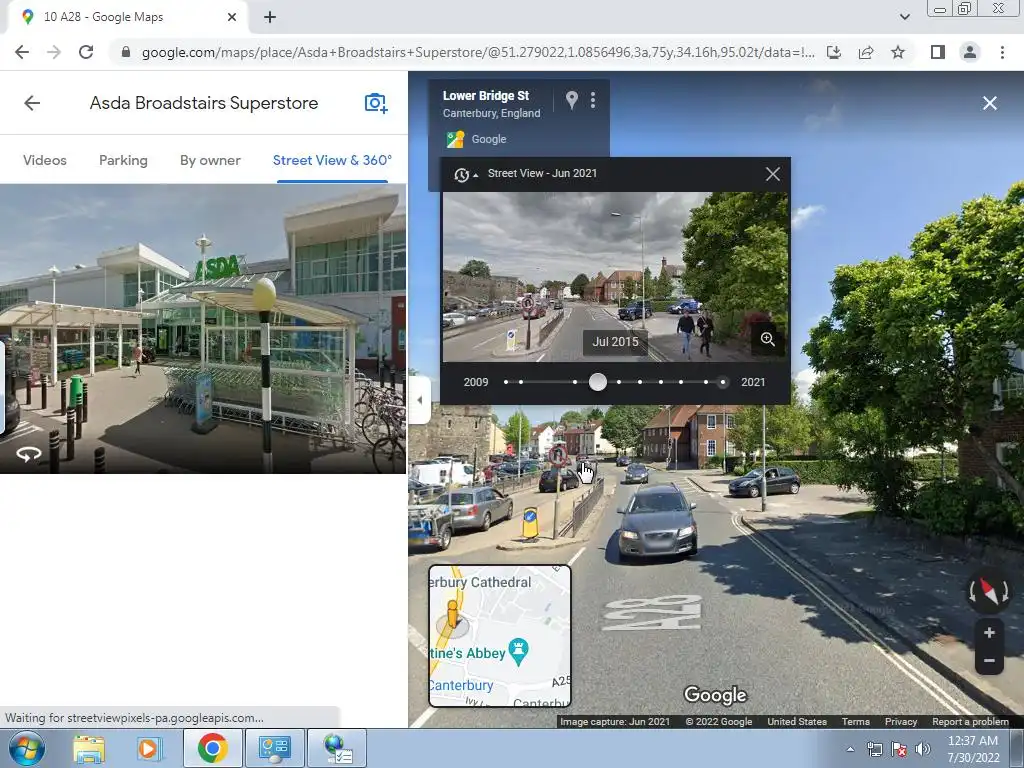This screenshot has height=768, width=1024.
Task: Show hidden system tray icons
Action: pyautogui.click(x=850, y=749)
